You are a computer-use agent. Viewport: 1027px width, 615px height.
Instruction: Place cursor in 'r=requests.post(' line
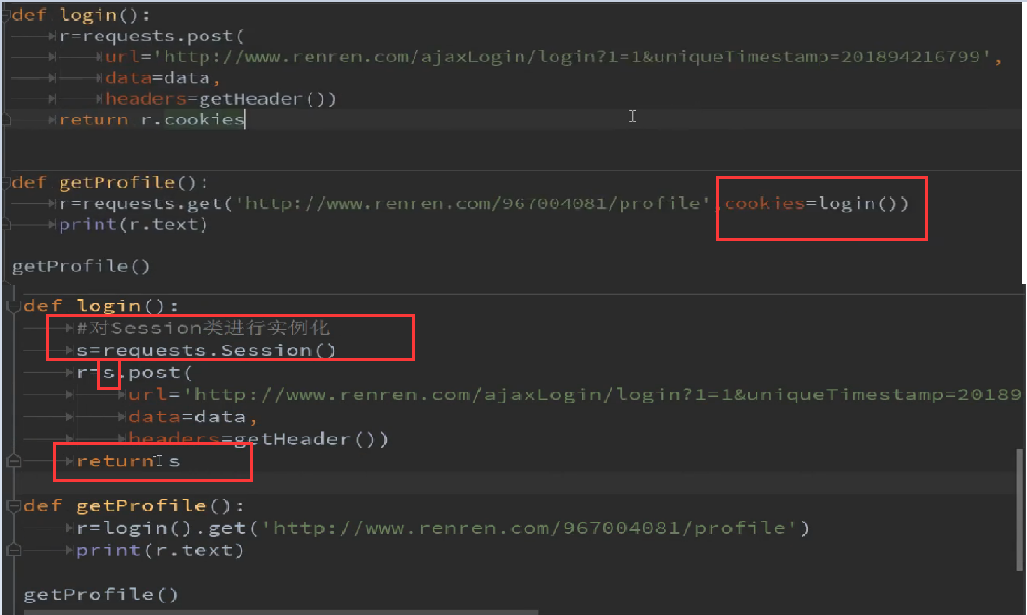point(152,36)
